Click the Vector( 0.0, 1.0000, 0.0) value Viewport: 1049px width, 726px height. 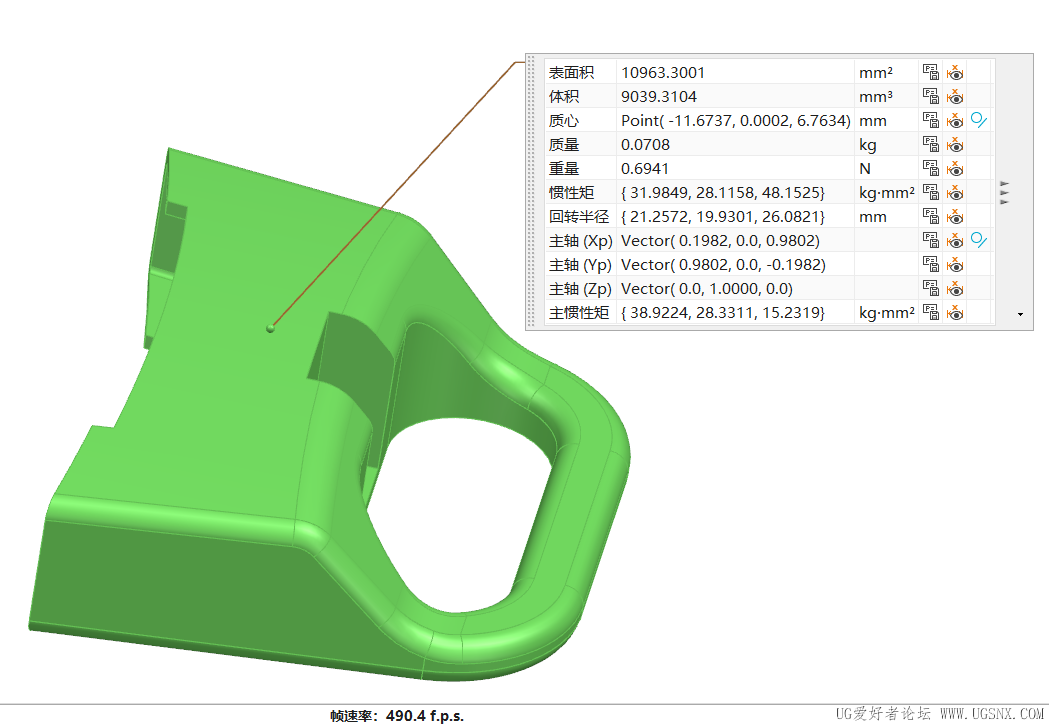(707, 288)
